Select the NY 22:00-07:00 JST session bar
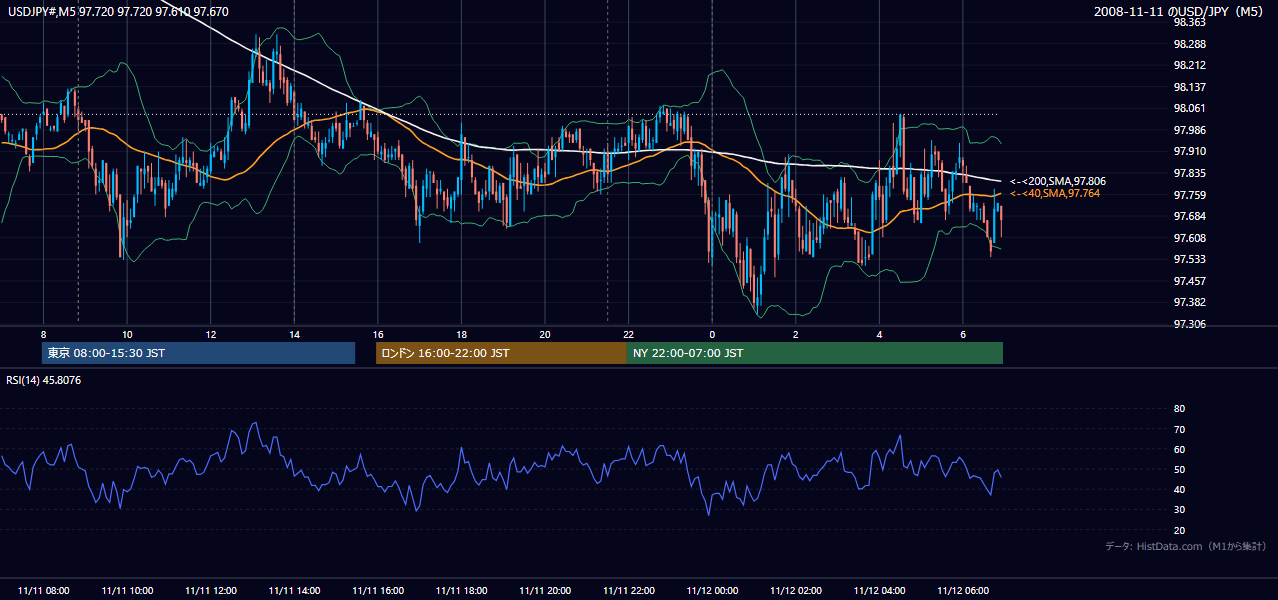 tap(815, 353)
